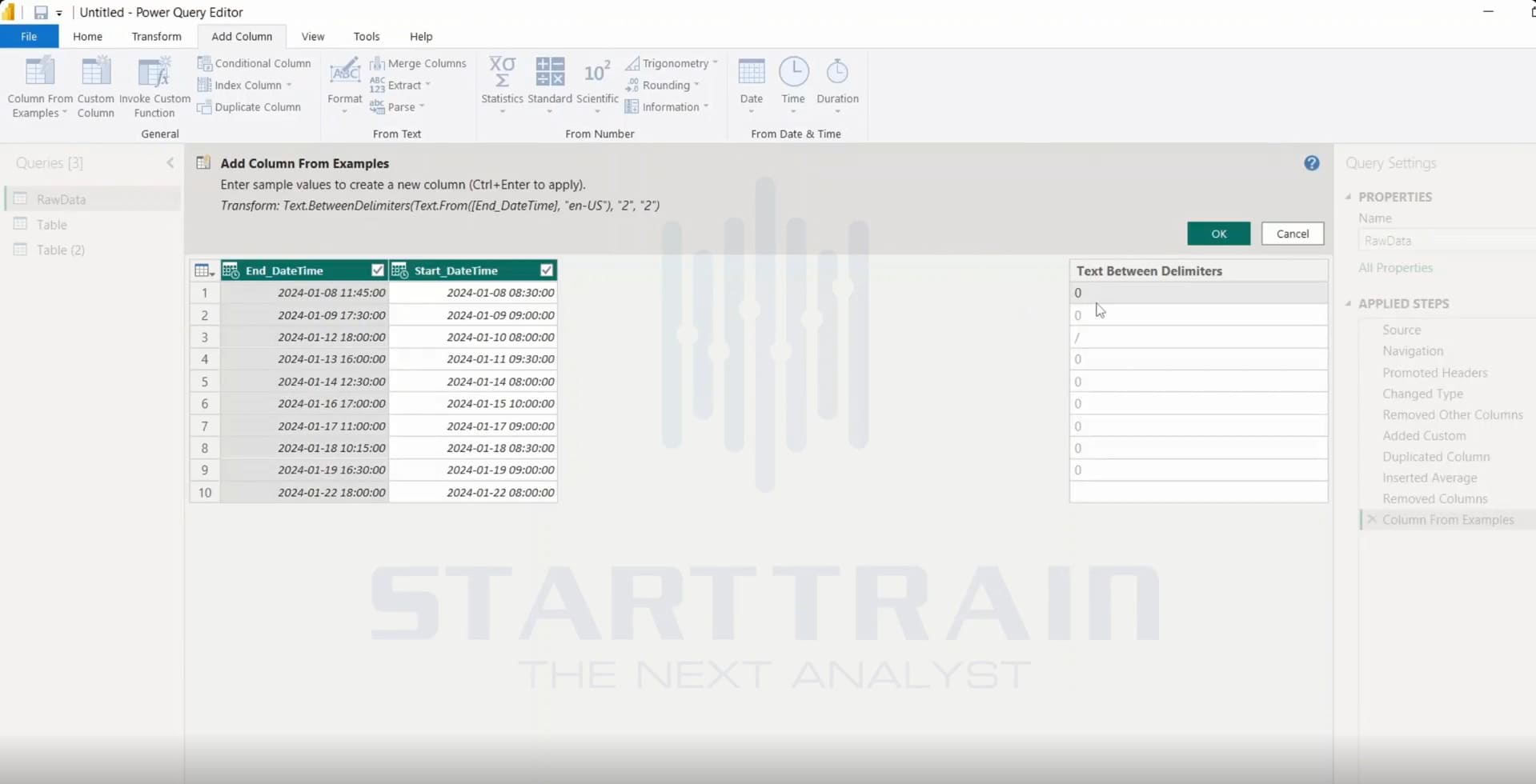Open the View tab
This screenshot has height=784, width=1536.
pos(313,37)
